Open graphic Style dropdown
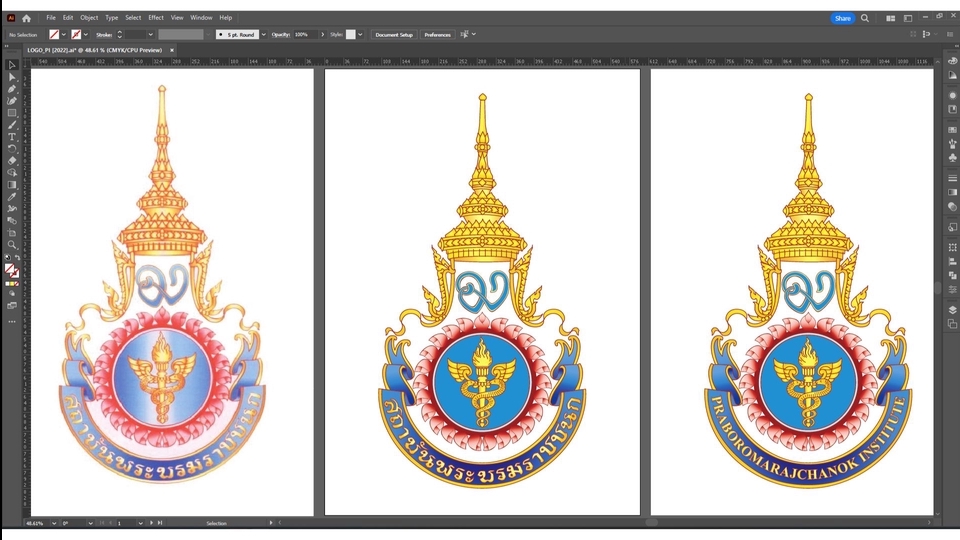The image size is (960, 540). pos(360,35)
